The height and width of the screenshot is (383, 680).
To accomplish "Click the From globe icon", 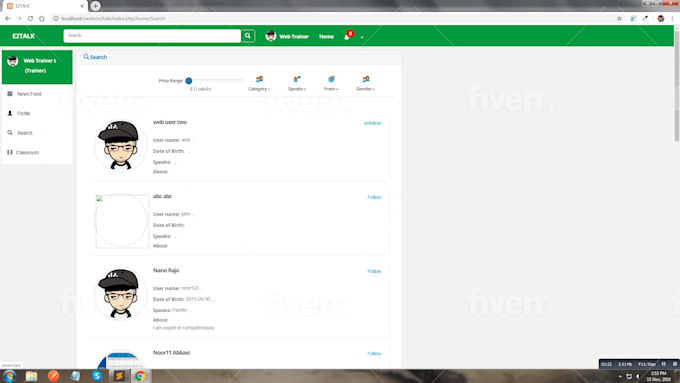I will pos(331,79).
